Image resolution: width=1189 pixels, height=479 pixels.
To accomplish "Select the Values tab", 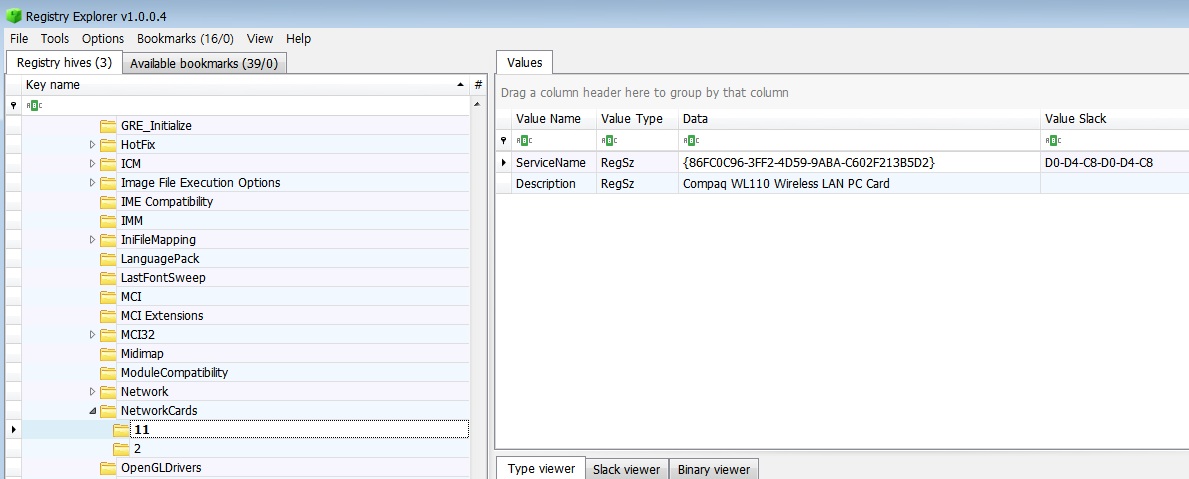I will click(x=525, y=62).
